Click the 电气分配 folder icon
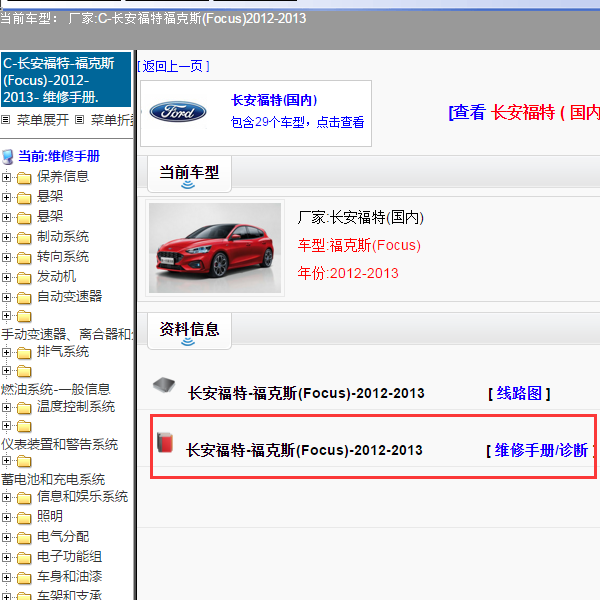The height and width of the screenshot is (600, 600). point(24,537)
